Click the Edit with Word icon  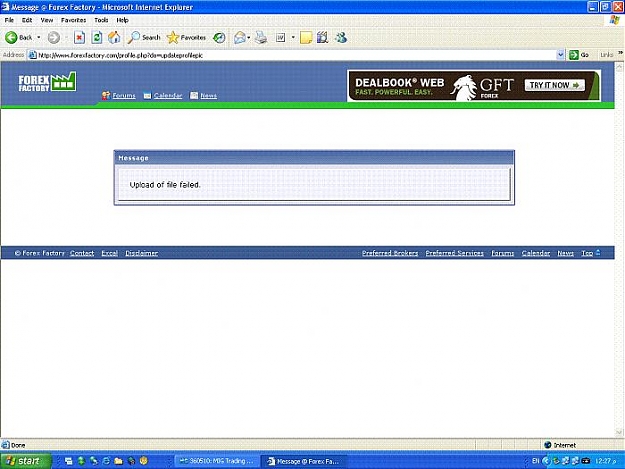coord(281,37)
